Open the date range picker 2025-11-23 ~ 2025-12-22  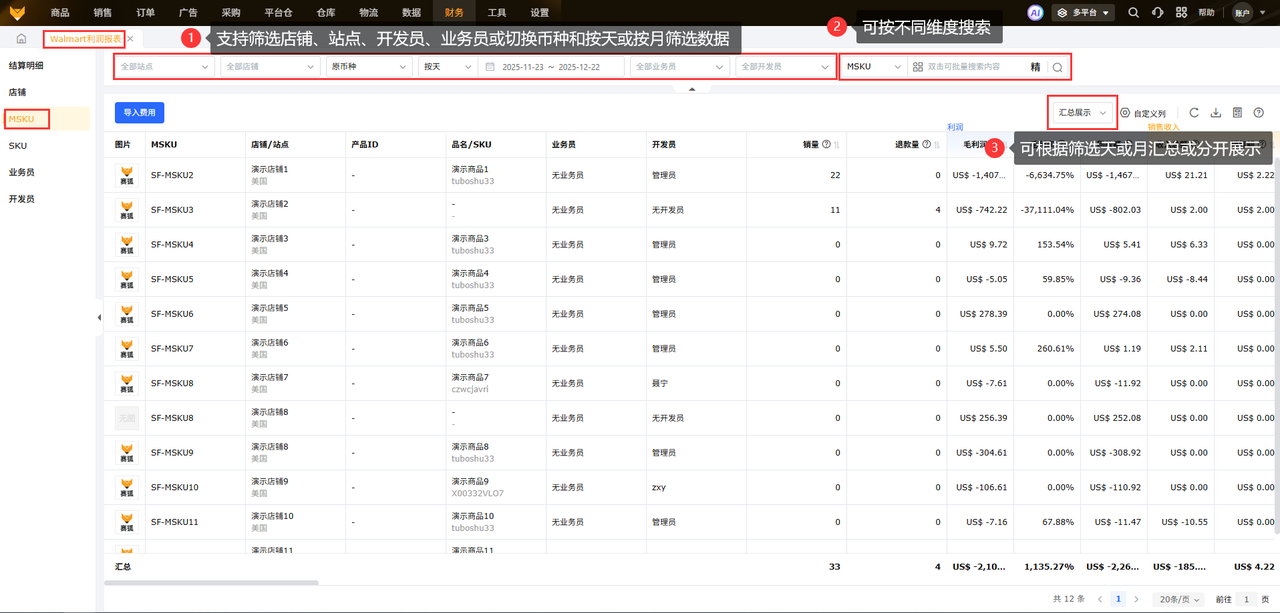(x=552, y=67)
